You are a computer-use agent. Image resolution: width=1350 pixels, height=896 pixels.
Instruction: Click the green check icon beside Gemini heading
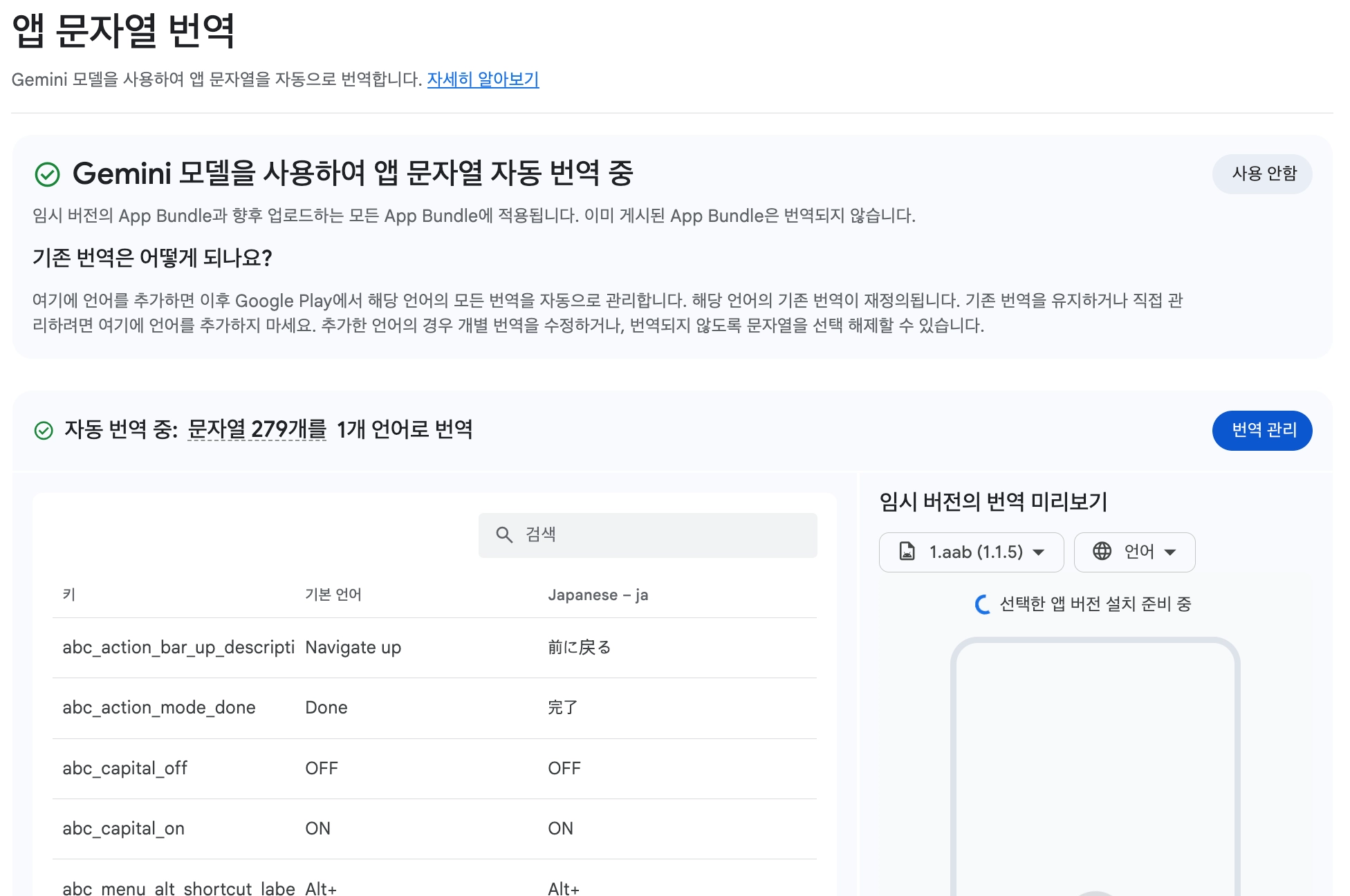click(47, 174)
